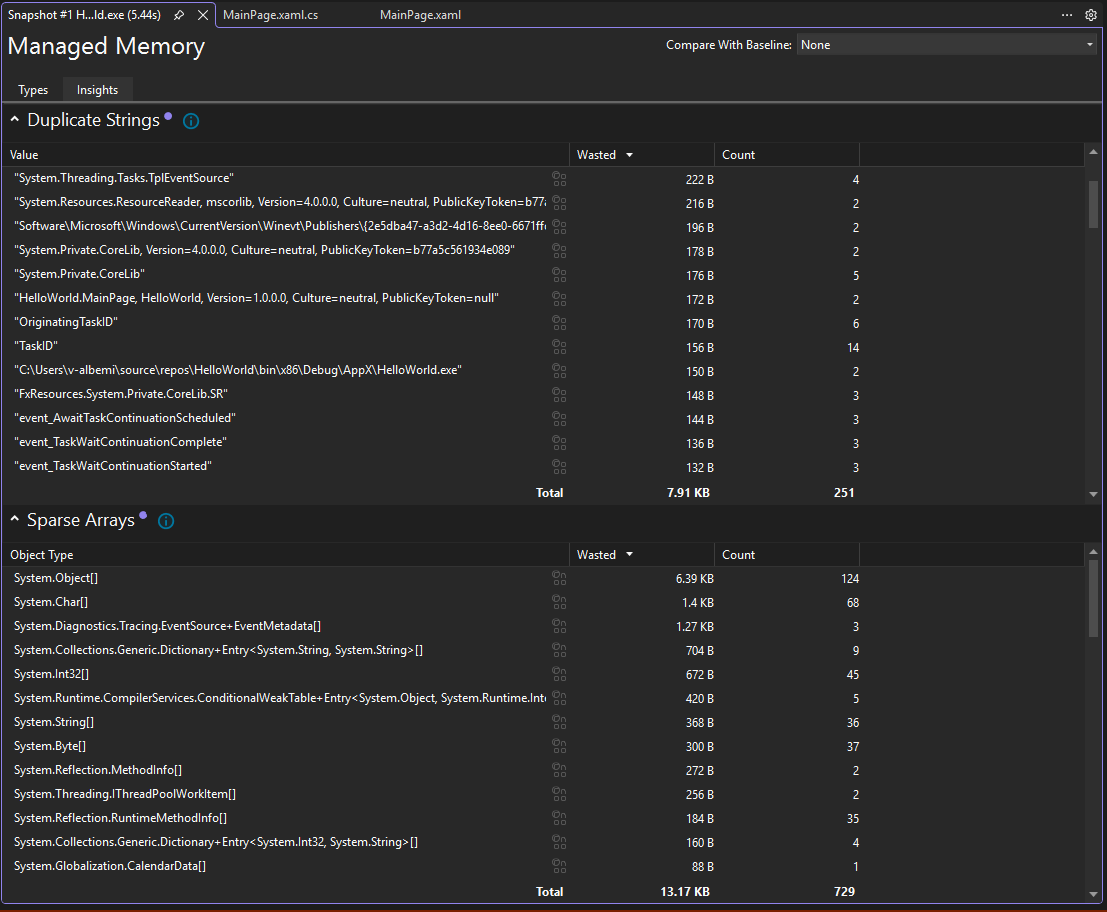Sort Duplicate Strings by the Count column
Image resolution: width=1107 pixels, height=912 pixels.
click(x=737, y=154)
